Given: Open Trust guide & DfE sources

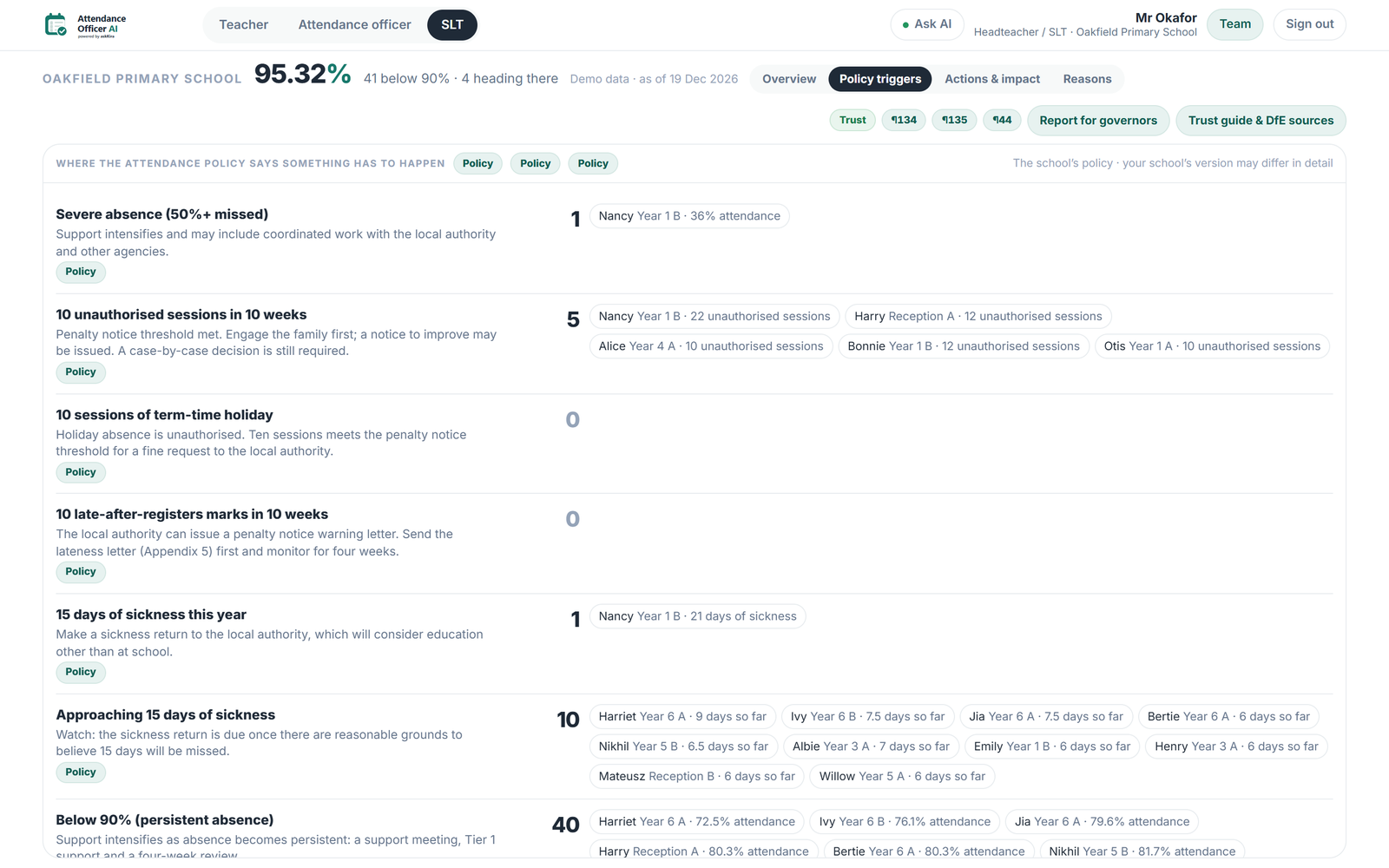Looking at the screenshot, I should (x=1261, y=121).
